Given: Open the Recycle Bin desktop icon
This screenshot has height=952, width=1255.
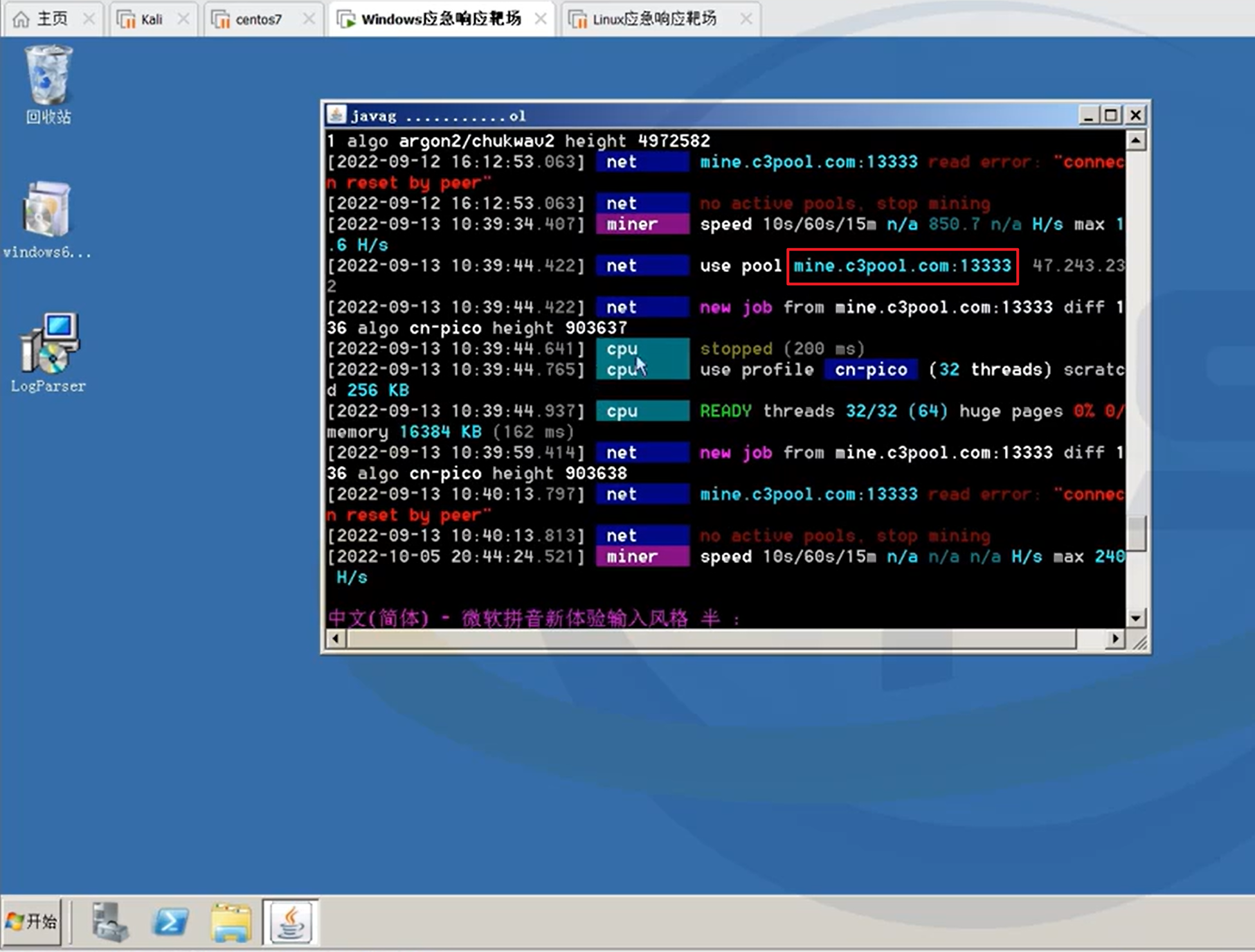Looking at the screenshot, I should [48, 84].
